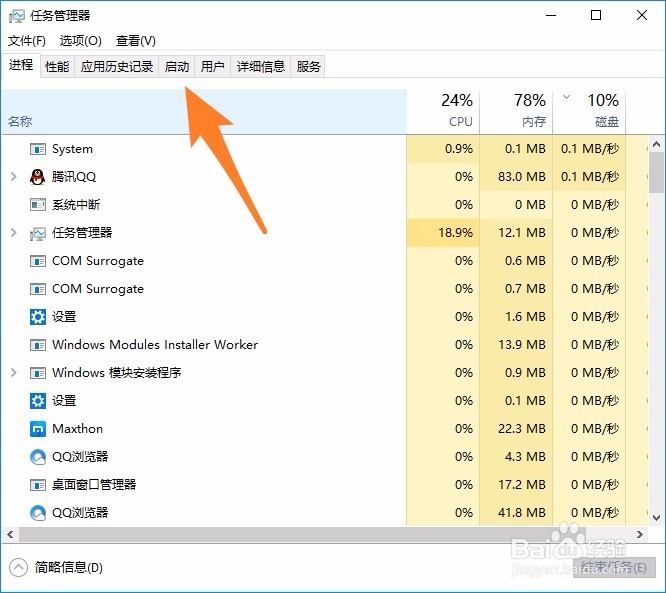Click the horizontal scrollbar thumb

click(302, 534)
